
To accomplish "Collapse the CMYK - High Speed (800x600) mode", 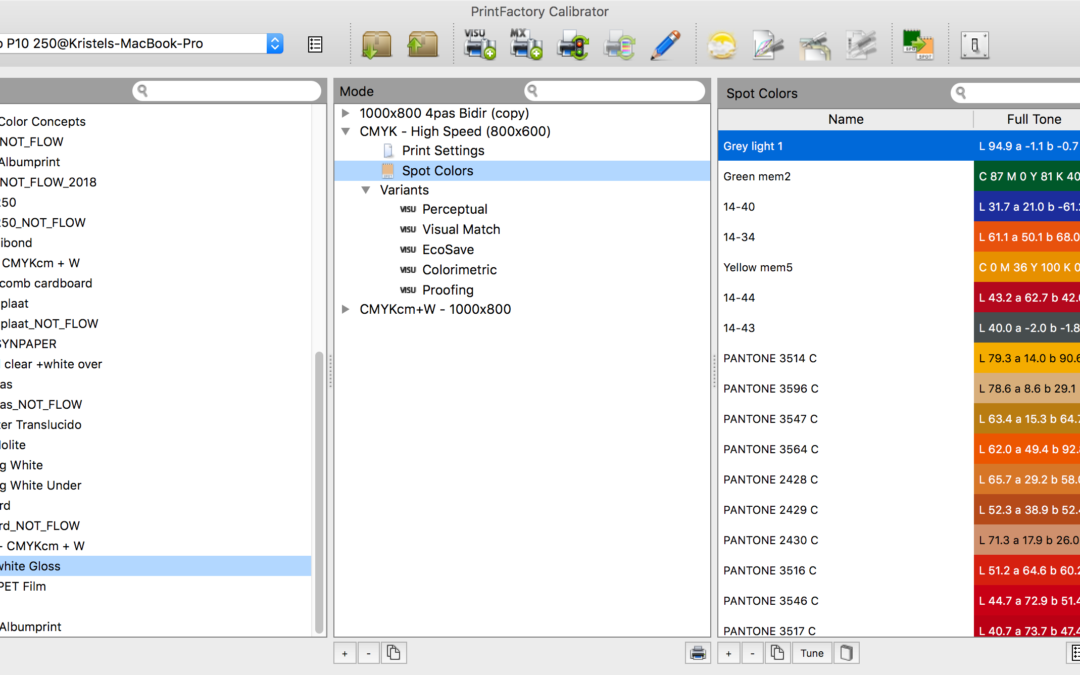I will (346, 131).
